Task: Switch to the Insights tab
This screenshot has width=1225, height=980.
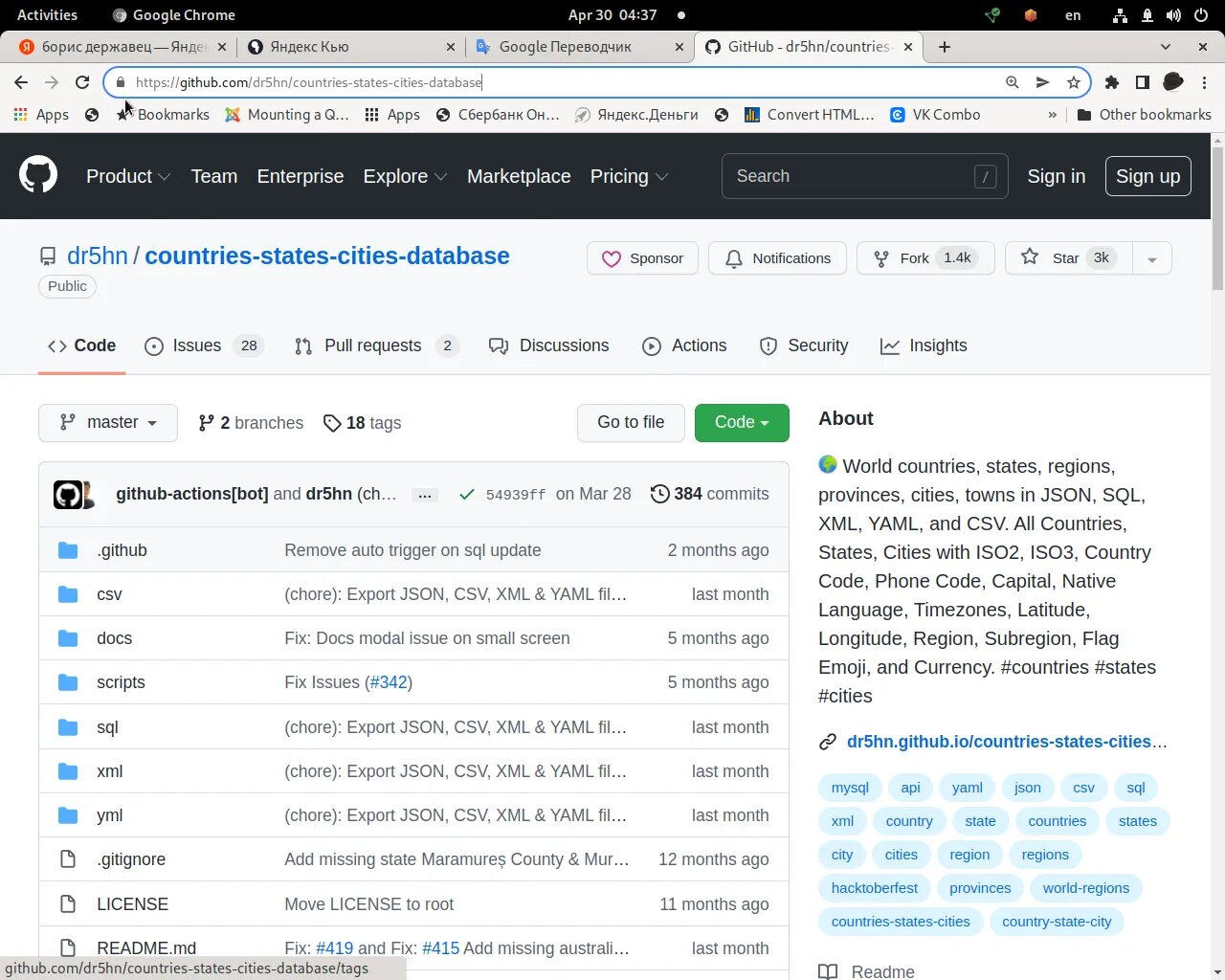Action: (924, 345)
